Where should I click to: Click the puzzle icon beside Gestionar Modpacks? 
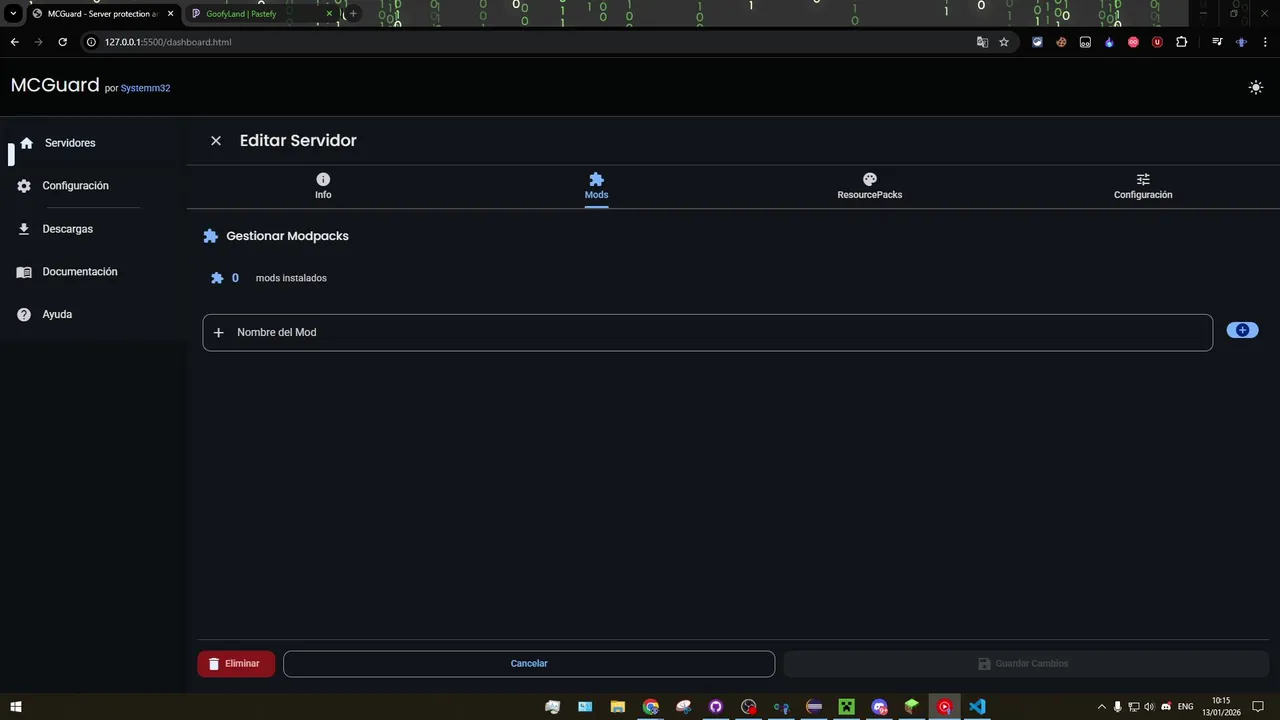[x=210, y=236]
